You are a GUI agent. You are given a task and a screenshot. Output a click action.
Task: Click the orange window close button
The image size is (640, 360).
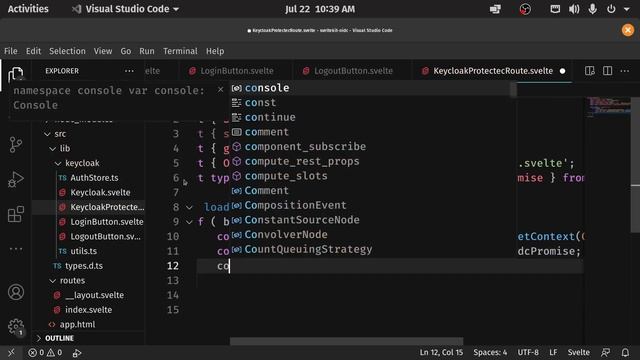click(628, 30)
